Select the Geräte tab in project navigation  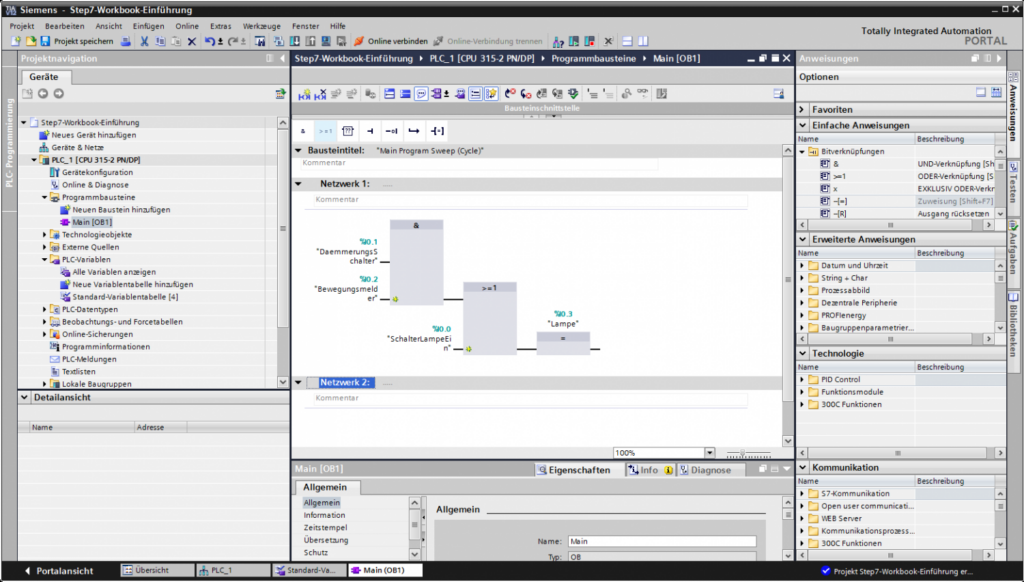[x=44, y=77]
